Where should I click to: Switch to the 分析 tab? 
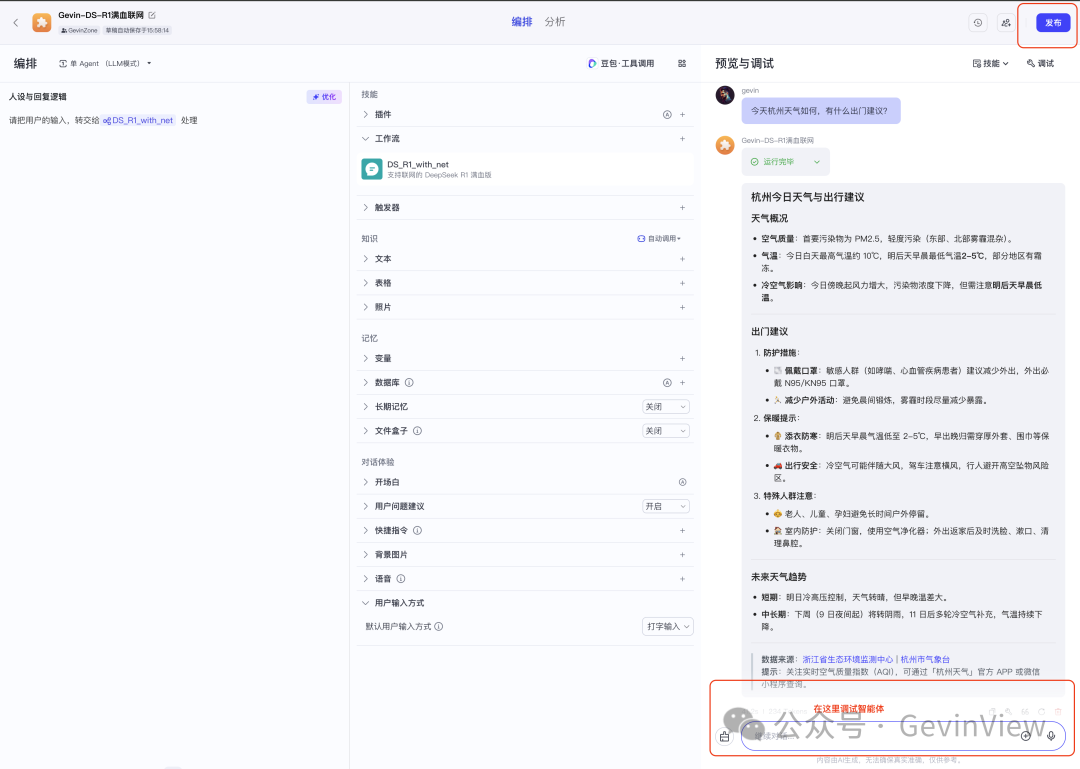[x=554, y=22]
